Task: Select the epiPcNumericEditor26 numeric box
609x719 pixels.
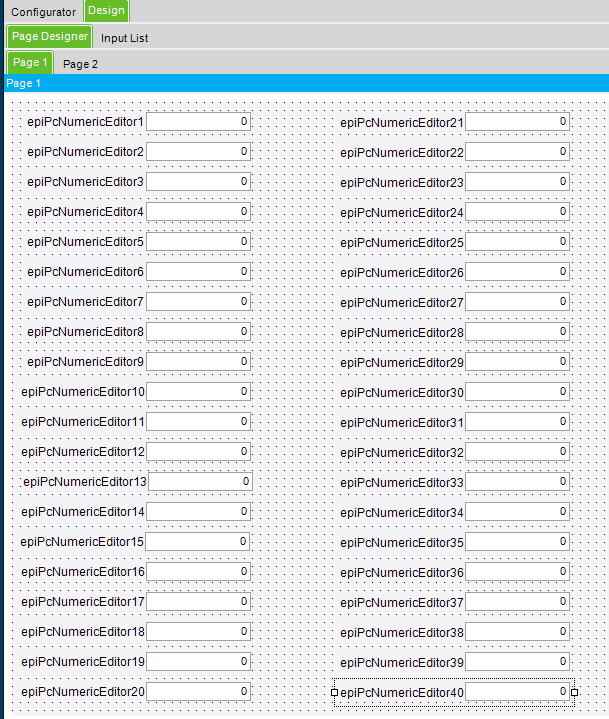Action: point(518,271)
